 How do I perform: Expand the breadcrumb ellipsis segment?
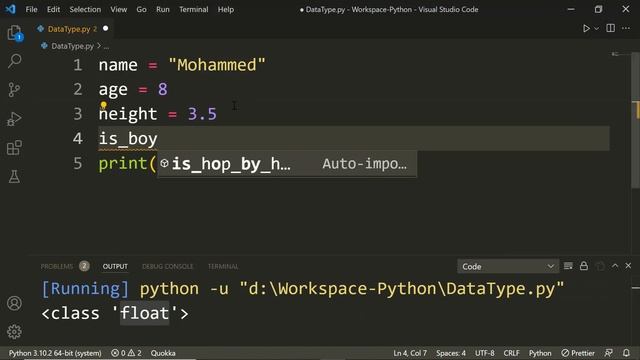(106, 47)
